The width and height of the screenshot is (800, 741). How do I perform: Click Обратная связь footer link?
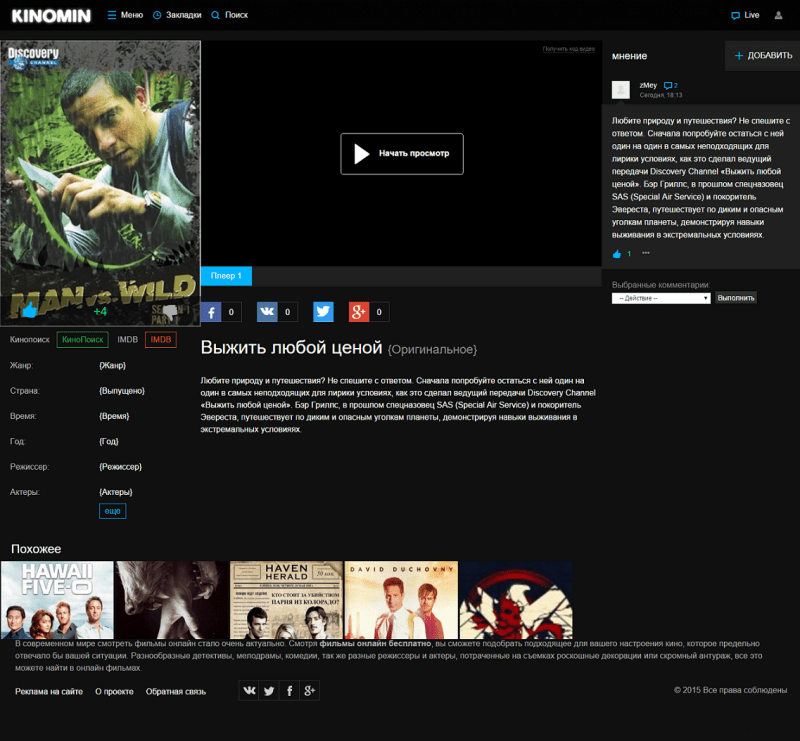pyautogui.click(x=176, y=691)
